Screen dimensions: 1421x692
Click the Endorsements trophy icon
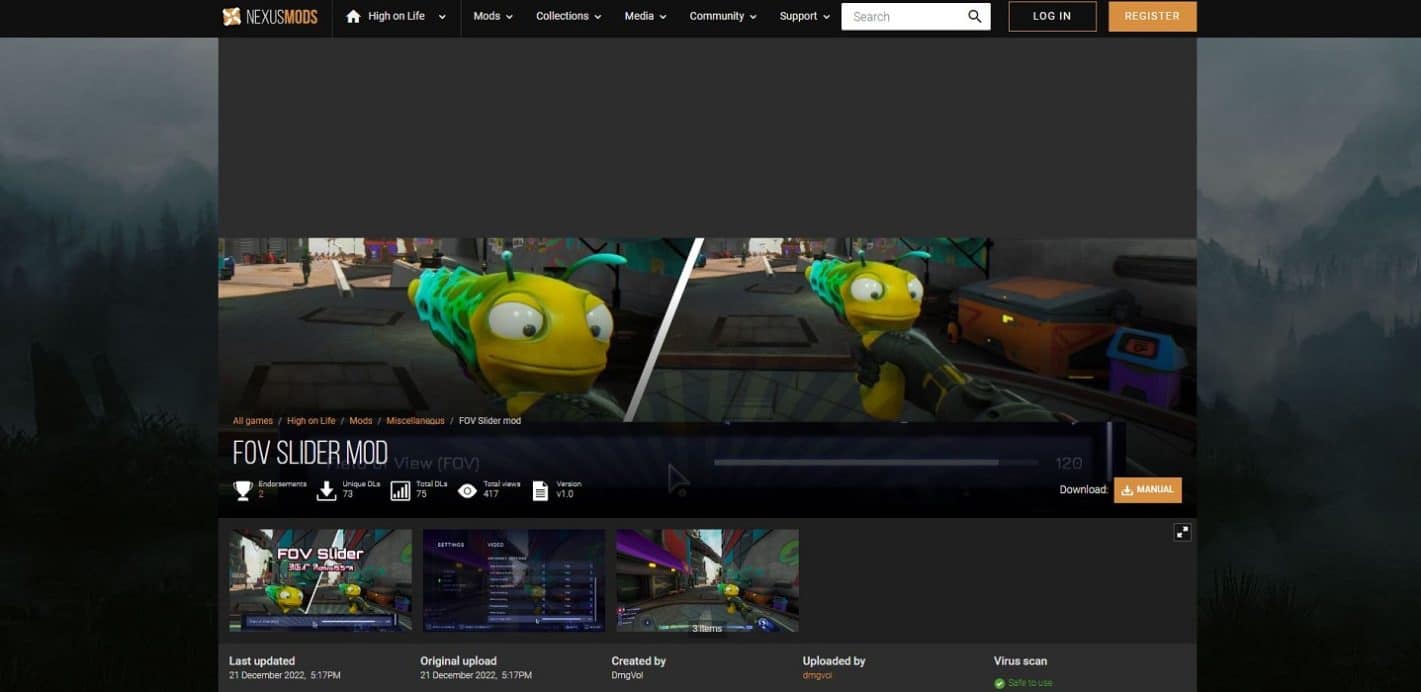243,490
